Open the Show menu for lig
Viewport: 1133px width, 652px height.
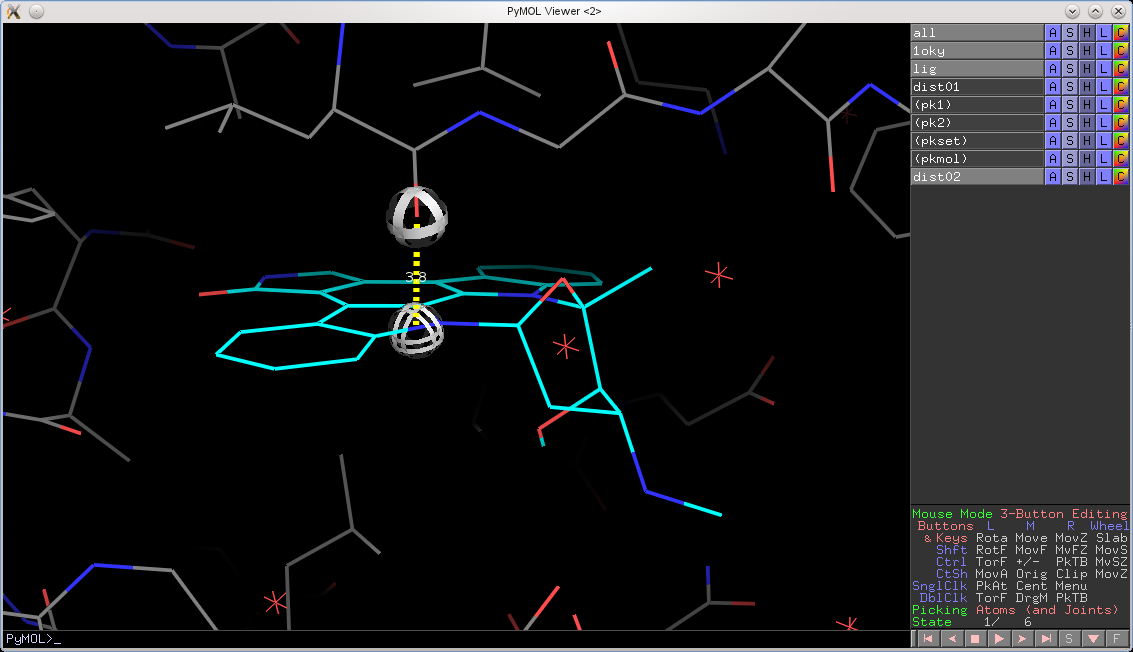point(1069,69)
